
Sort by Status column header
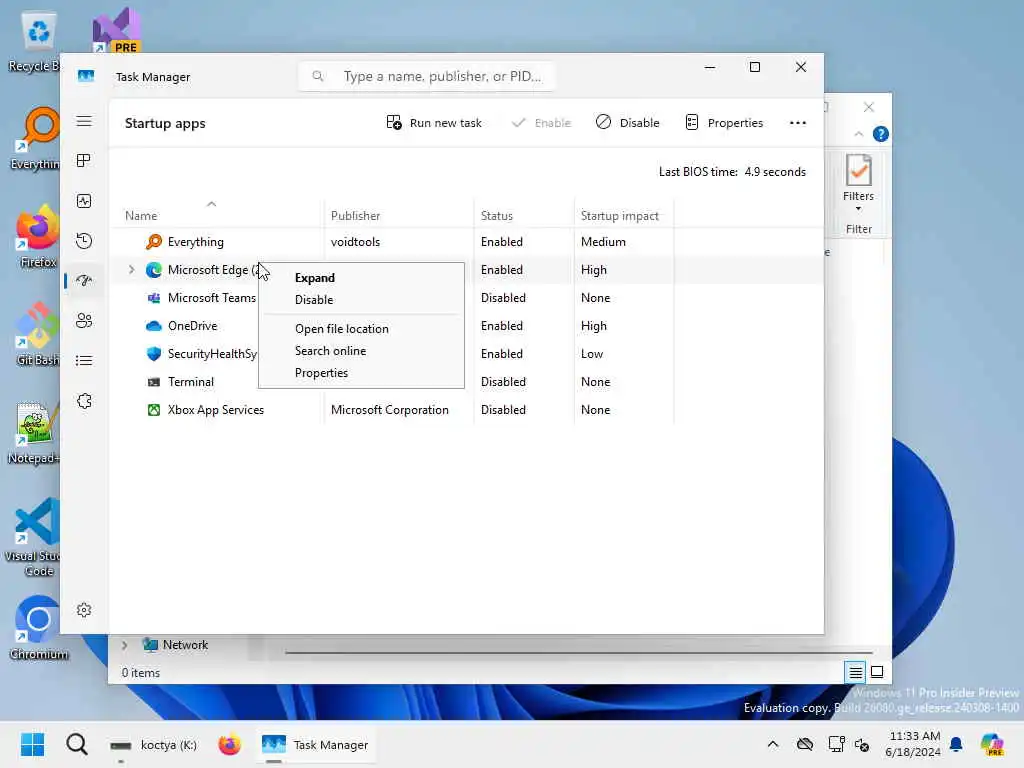pos(496,216)
